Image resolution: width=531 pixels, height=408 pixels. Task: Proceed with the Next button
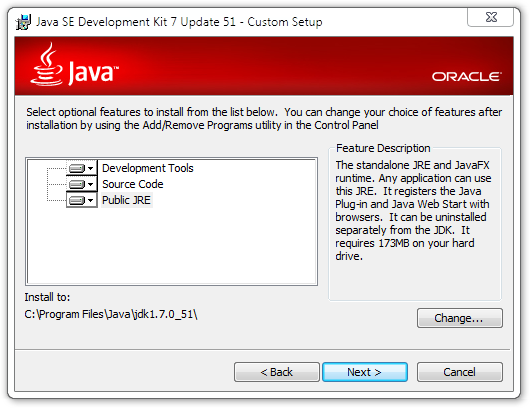[x=365, y=372]
